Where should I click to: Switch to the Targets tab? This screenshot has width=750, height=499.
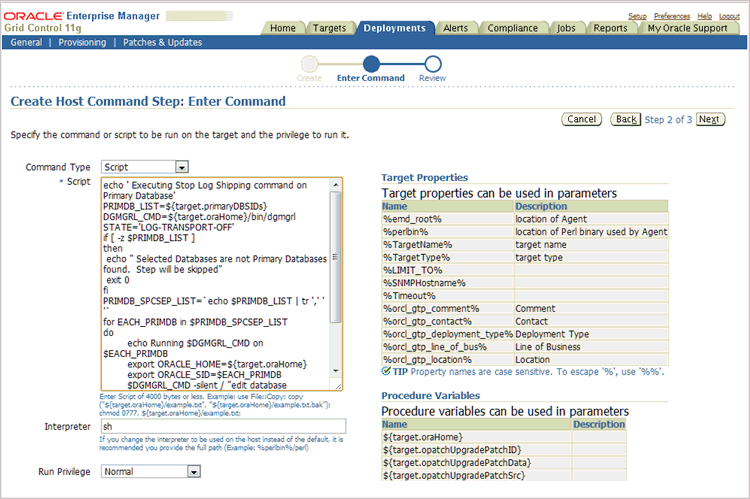[329, 28]
